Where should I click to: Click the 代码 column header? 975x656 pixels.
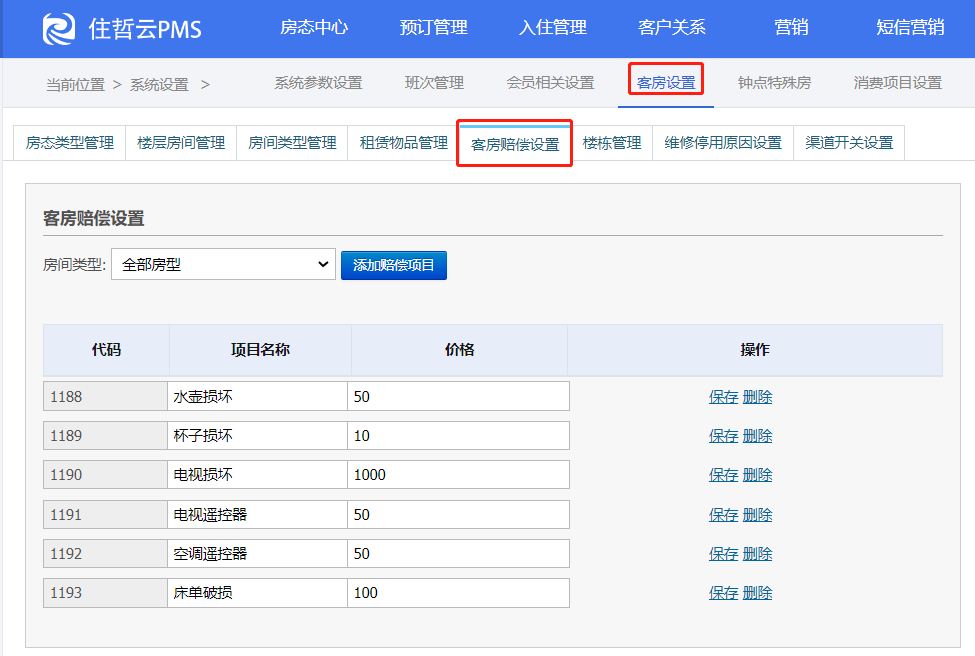[x=106, y=350]
